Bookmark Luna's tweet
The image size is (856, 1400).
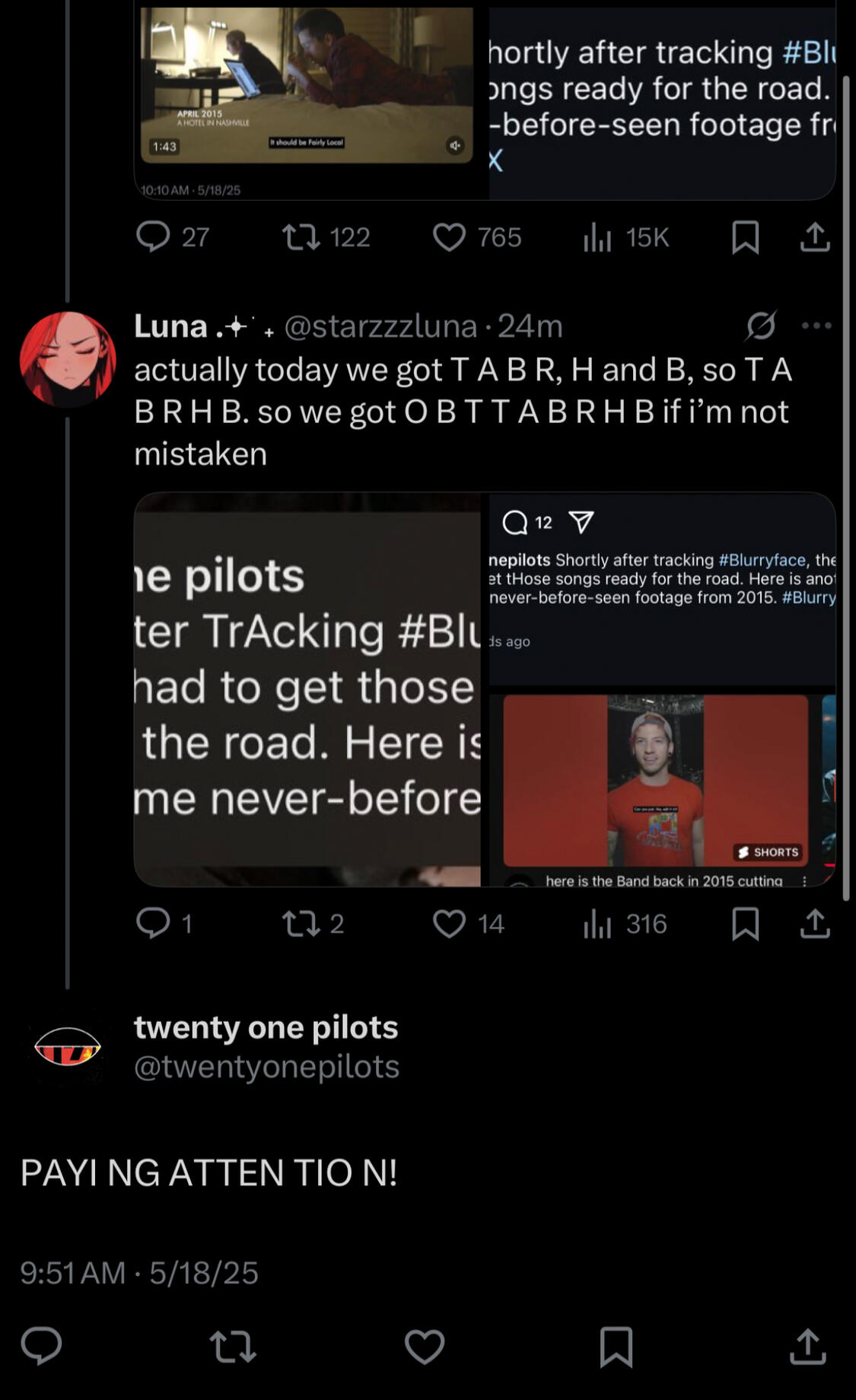[x=745, y=924]
